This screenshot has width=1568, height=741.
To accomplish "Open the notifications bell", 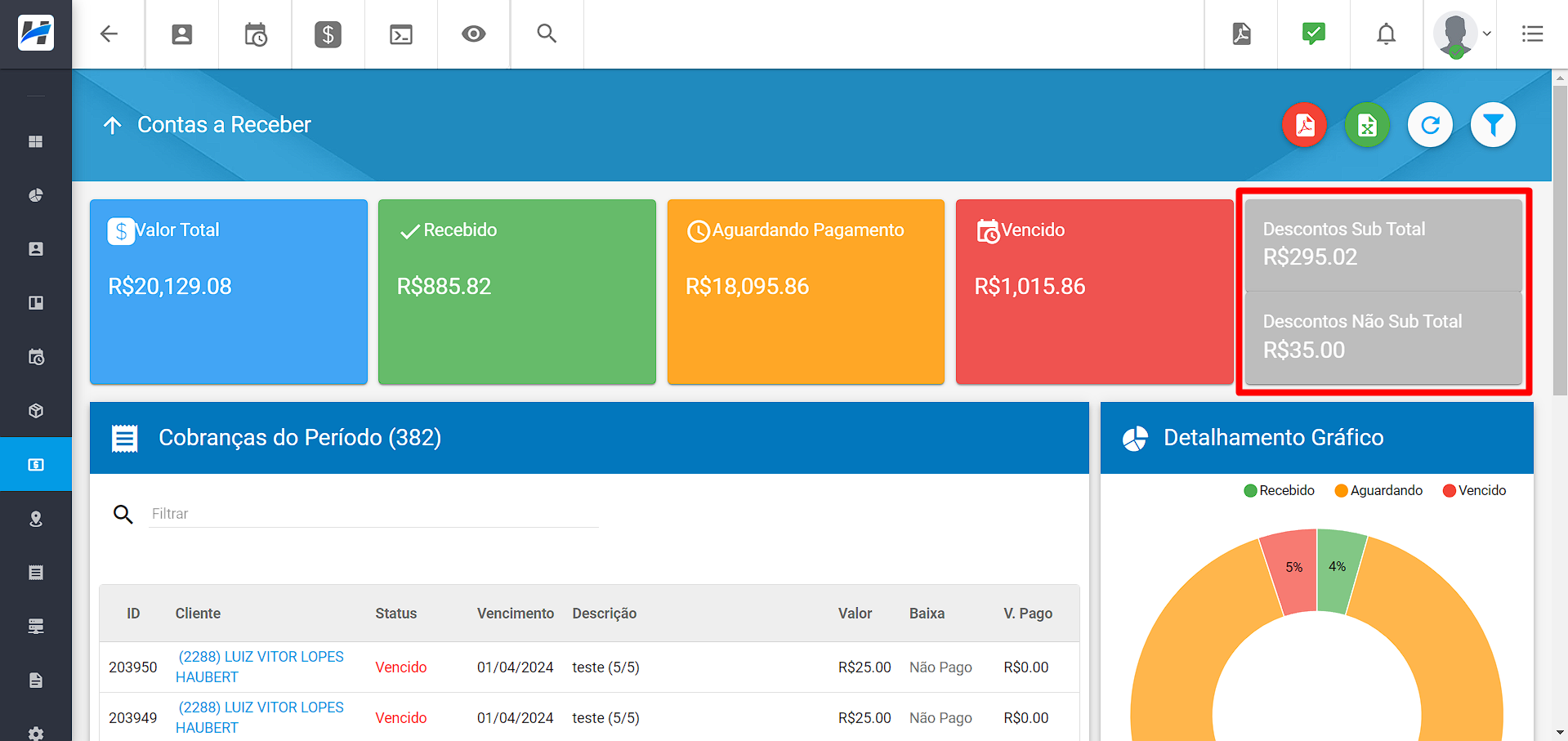I will [1387, 33].
